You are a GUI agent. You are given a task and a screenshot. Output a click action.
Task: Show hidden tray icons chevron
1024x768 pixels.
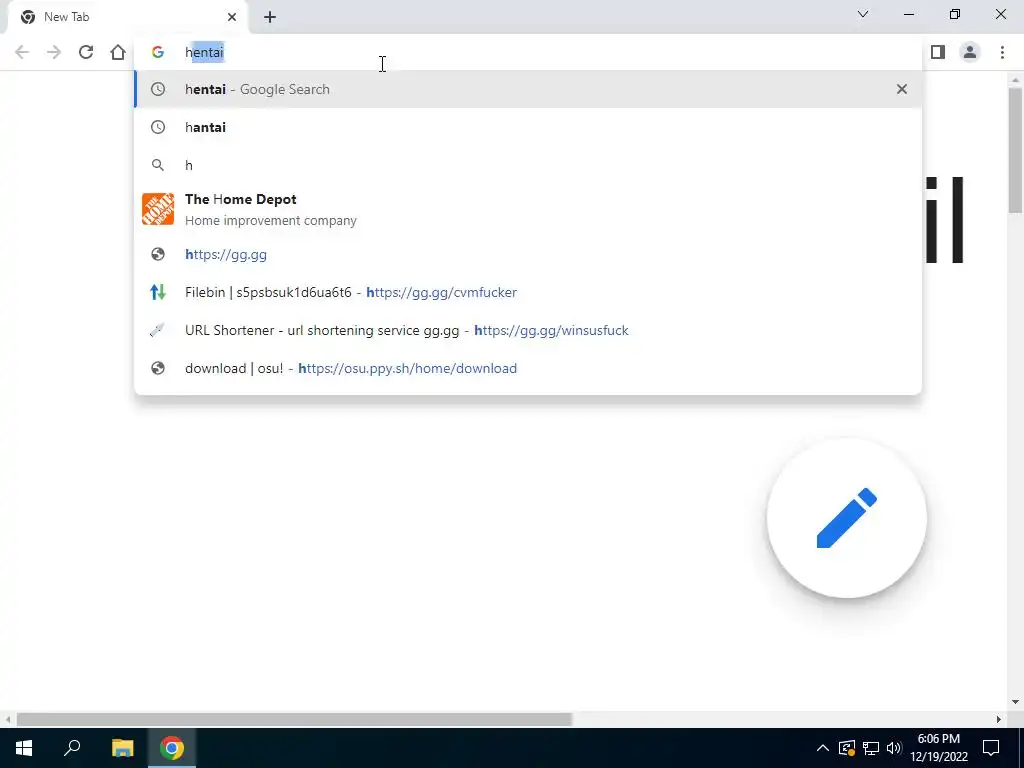point(823,748)
